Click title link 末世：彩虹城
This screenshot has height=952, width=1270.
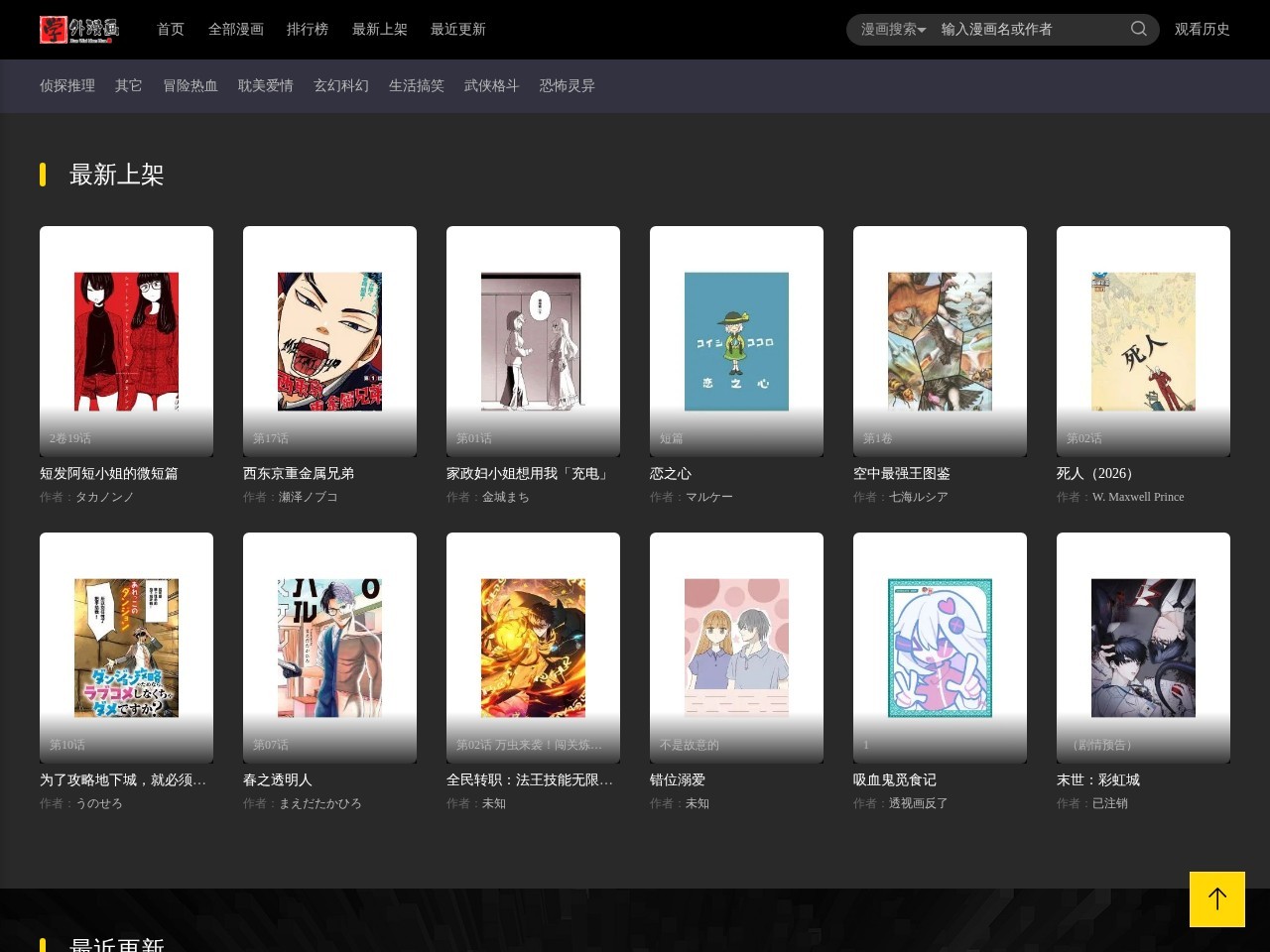tap(1098, 780)
